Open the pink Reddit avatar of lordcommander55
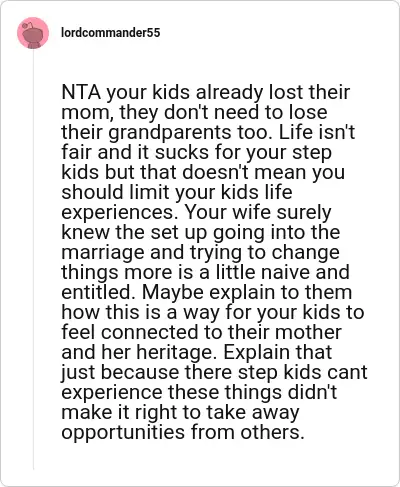 [33, 33]
